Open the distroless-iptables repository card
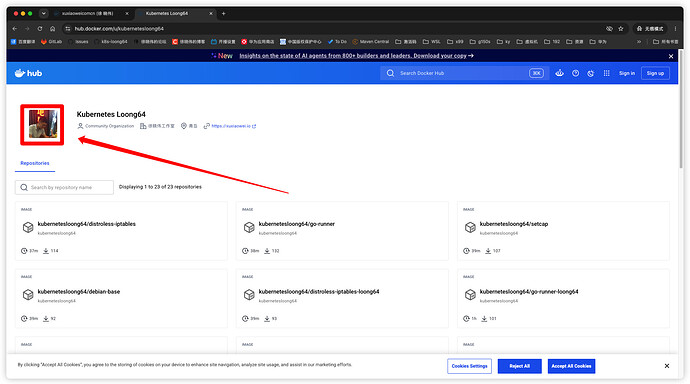690x384 pixels. 121,231
